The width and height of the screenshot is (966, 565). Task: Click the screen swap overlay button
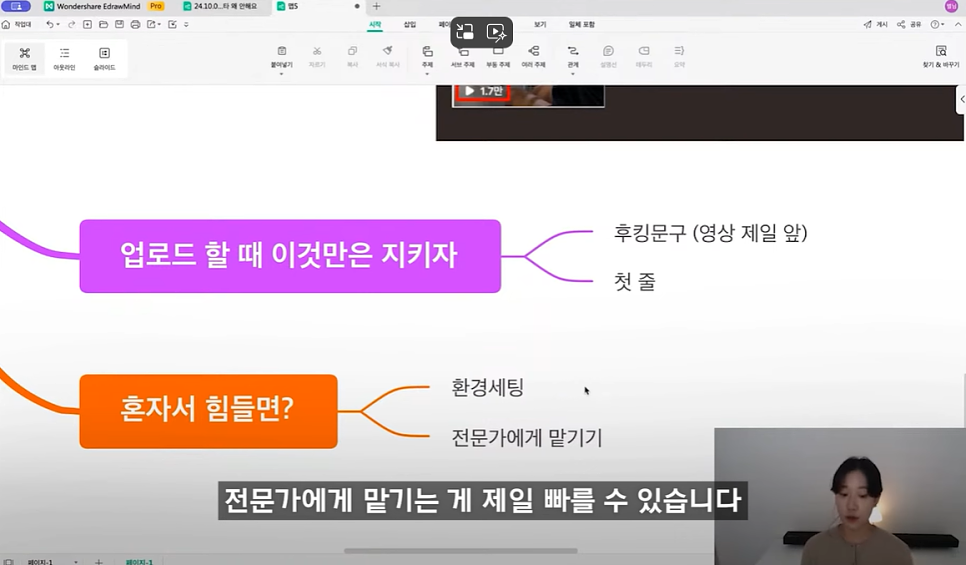465,32
